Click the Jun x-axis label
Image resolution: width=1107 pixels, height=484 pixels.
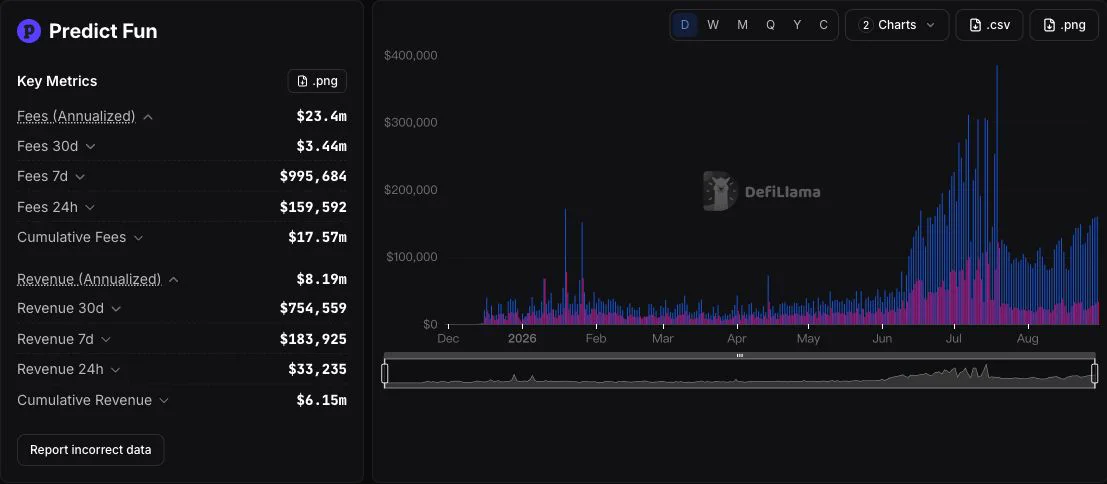pos(882,339)
